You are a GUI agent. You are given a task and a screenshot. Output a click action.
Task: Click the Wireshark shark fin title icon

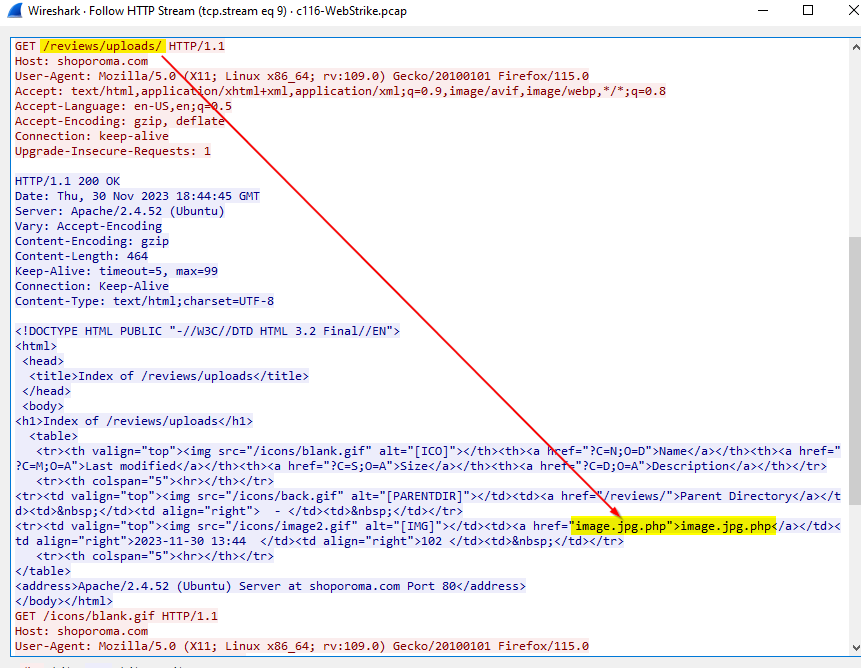14,10
